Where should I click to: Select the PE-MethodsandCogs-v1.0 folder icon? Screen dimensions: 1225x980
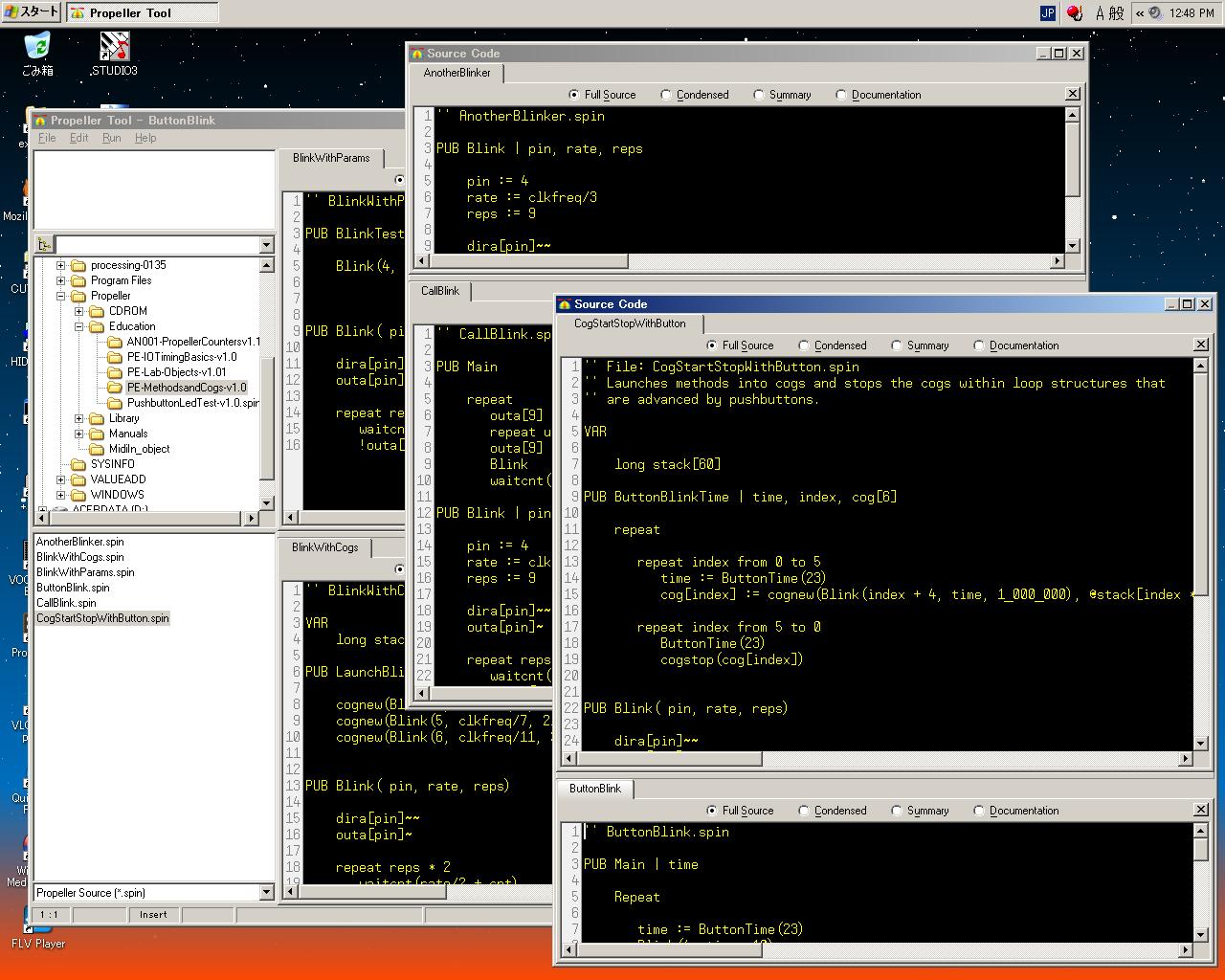point(115,388)
